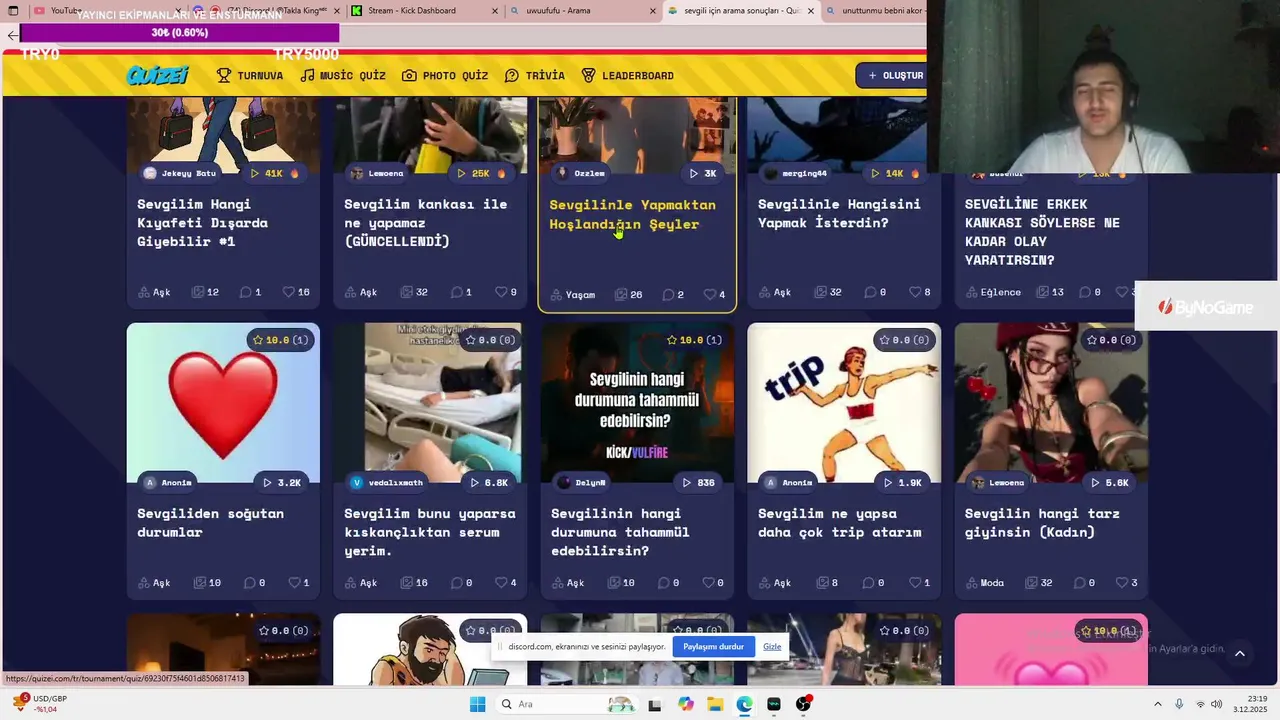Image resolution: width=1280 pixels, height=720 pixels.
Task: Like the 'Sevgilinle Yapmaktan Hoşlandığın Şeyler' quiz heart
Action: (709, 295)
